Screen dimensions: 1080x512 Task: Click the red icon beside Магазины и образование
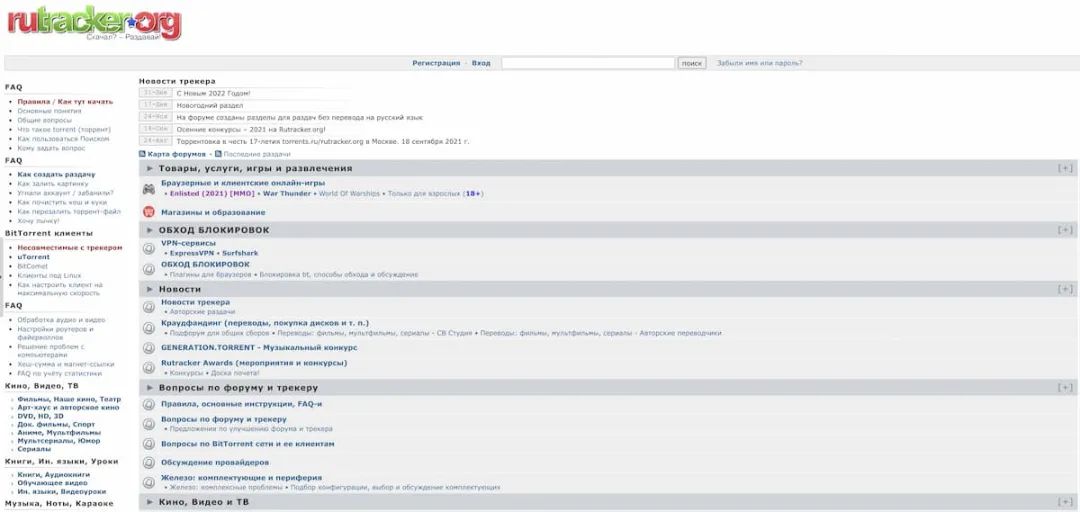coord(149,212)
